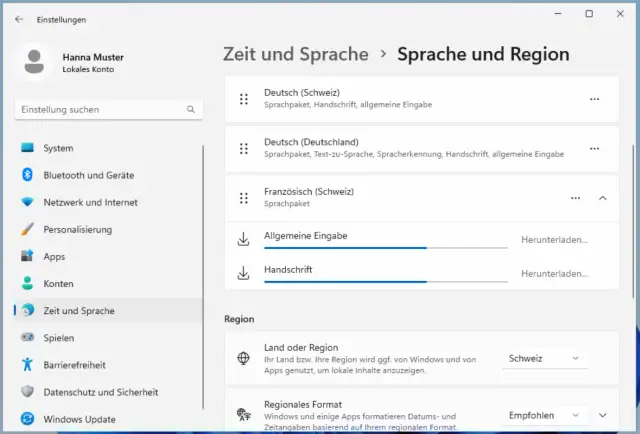Click the download icon next to Allgemeine Eingabe
The height and width of the screenshot is (434, 640).
point(243,240)
